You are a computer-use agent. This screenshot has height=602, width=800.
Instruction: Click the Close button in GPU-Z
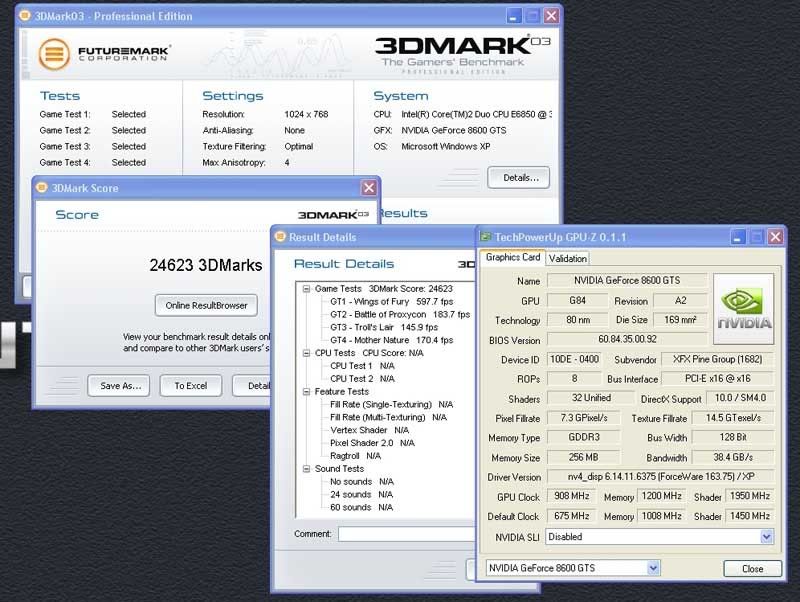pyautogui.click(x=753, y=568)
